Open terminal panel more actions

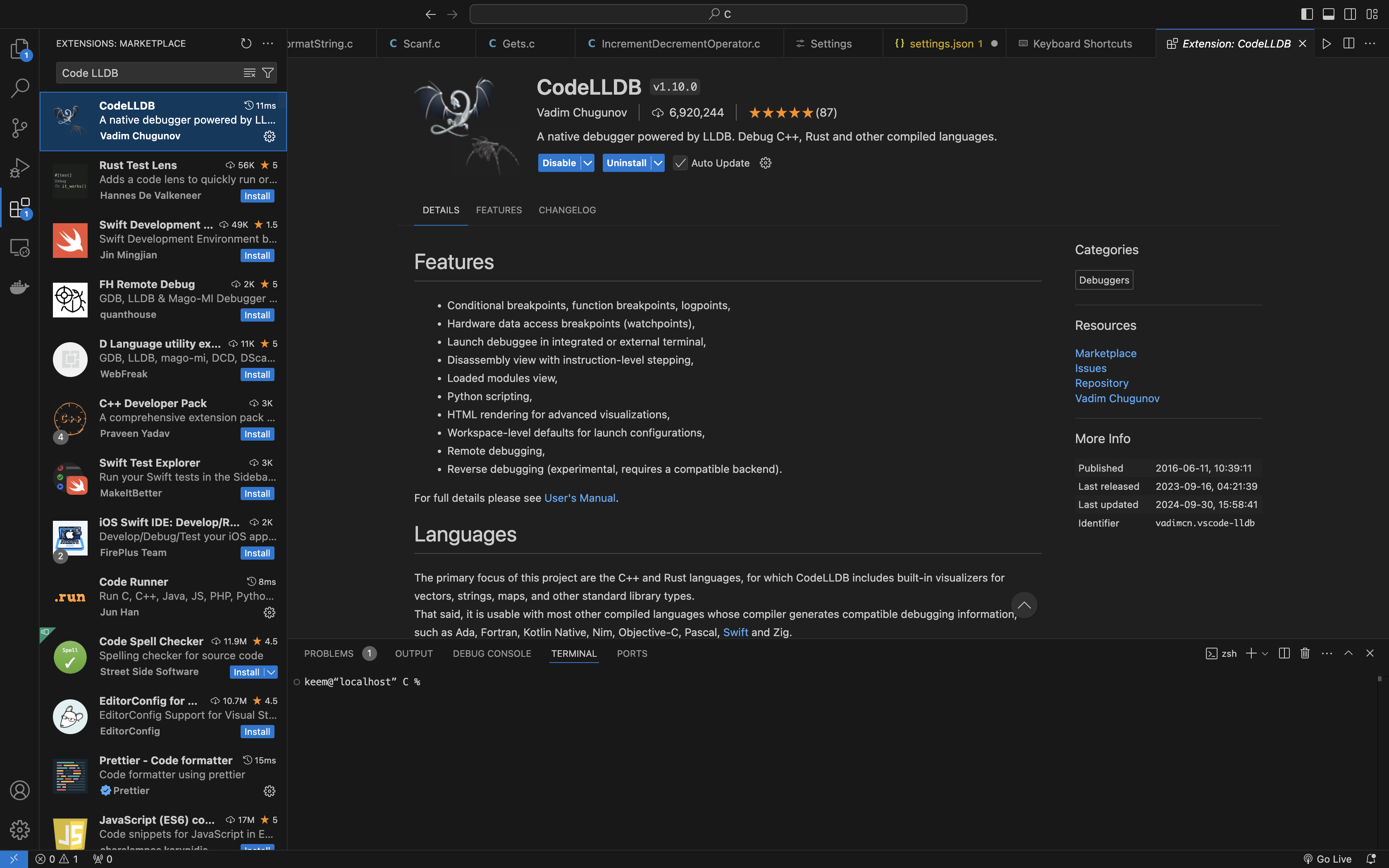tap(1327, 653)
